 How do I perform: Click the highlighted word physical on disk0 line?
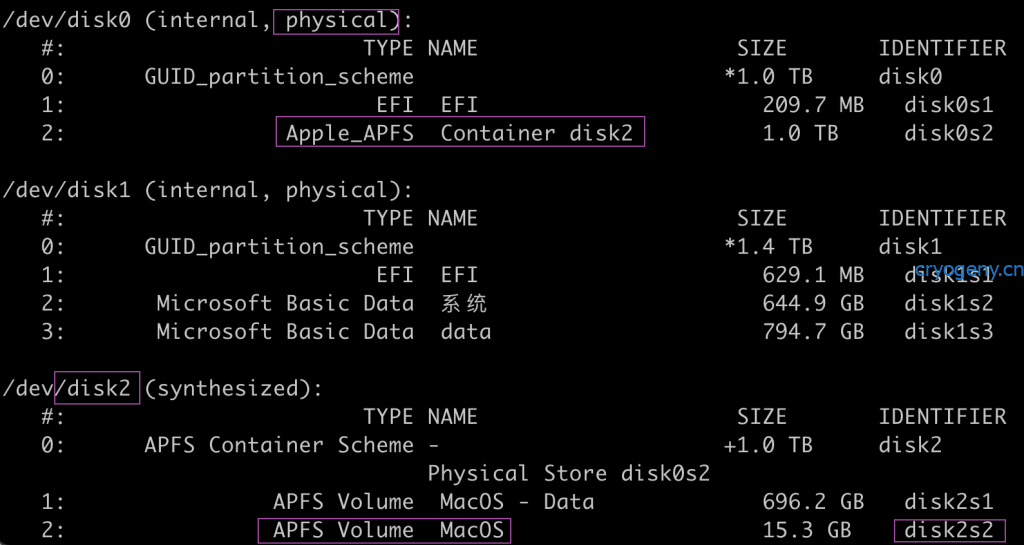pos(336,20)
